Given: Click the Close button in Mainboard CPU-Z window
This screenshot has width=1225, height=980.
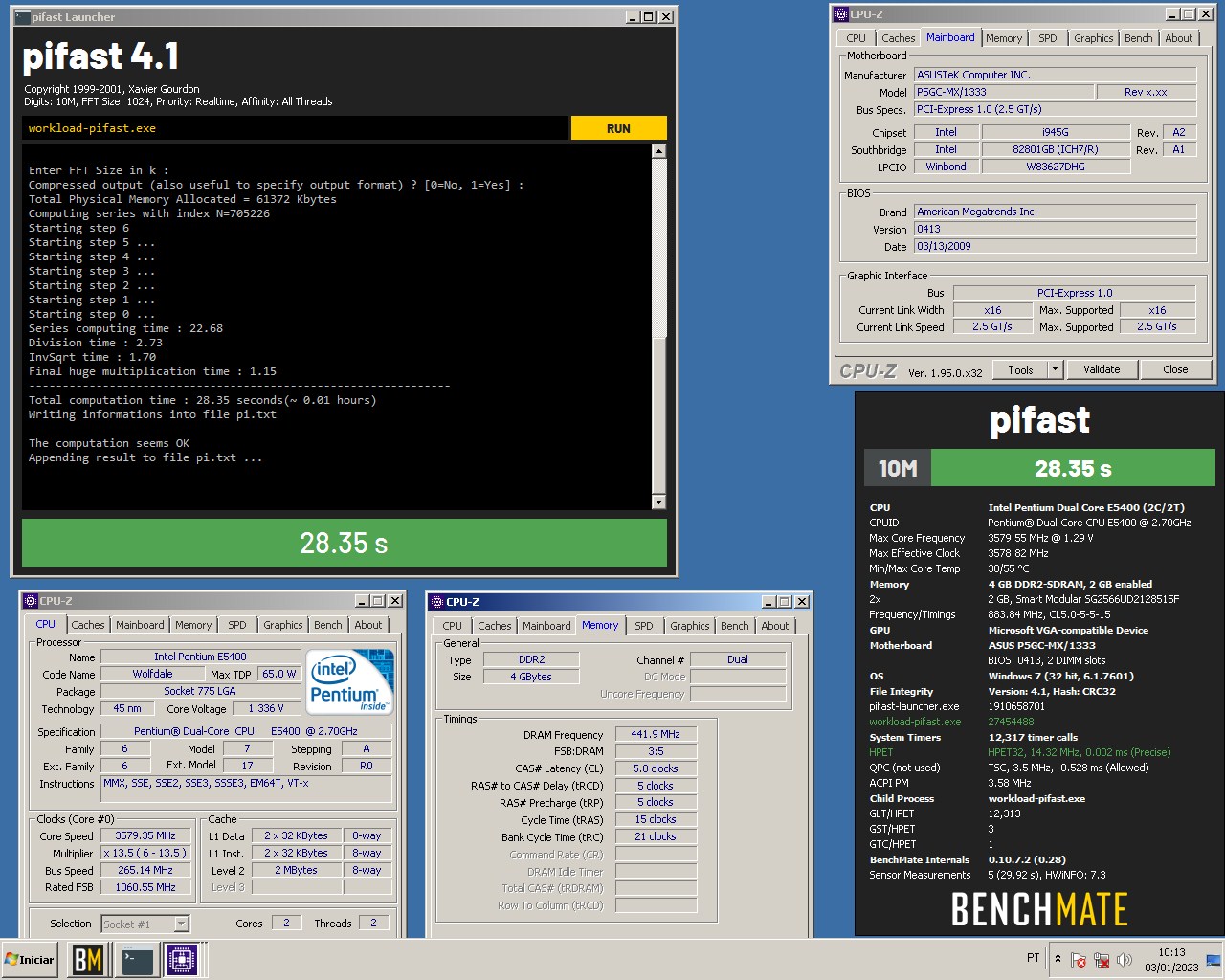Looking at the screenshot, I should pyautogui.click(x=1175, y=369).
